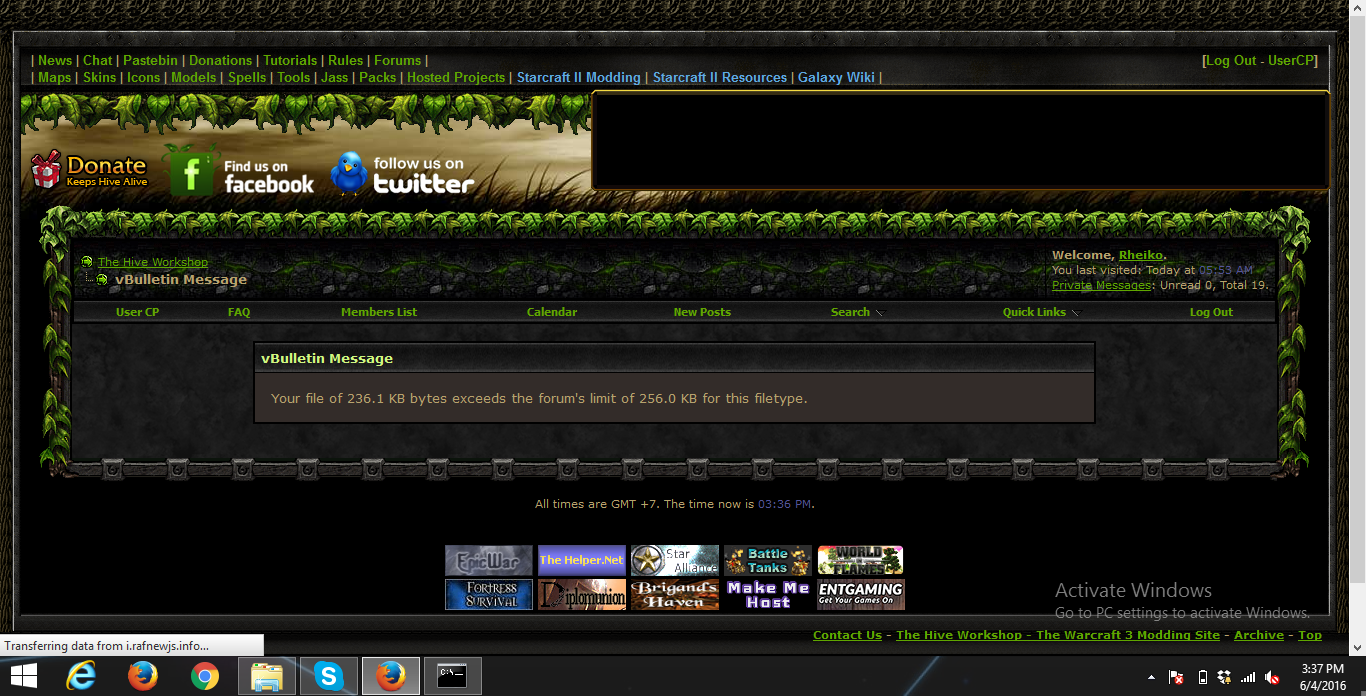Launch Google Chrome from the taskbar

(x=205, y=677)
